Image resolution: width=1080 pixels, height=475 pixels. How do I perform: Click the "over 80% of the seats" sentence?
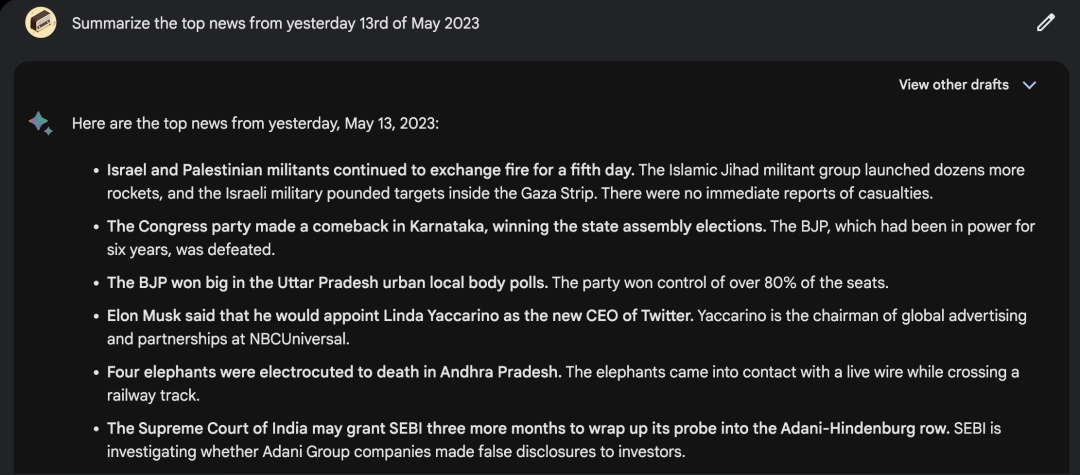[x=720, y=283]
